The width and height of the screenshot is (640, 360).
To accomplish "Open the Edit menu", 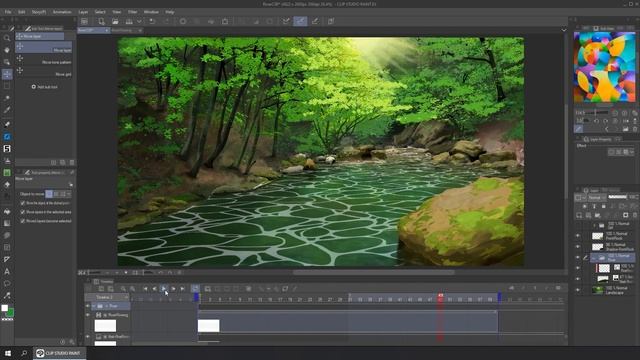I will tap(21, 12).
